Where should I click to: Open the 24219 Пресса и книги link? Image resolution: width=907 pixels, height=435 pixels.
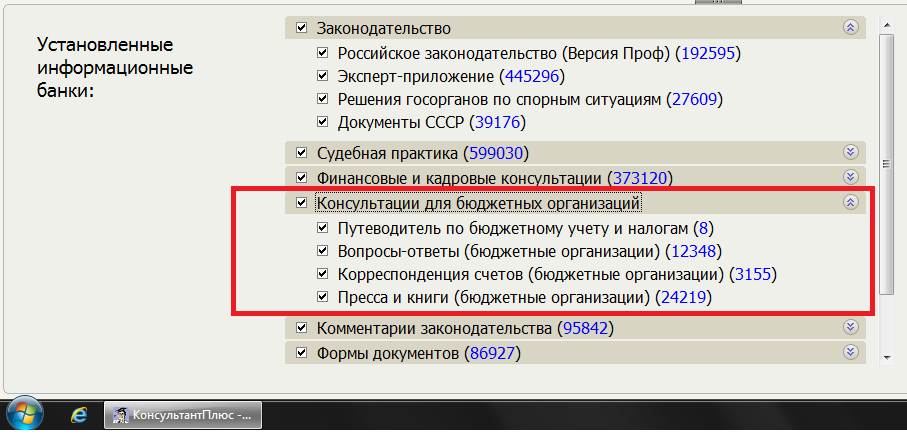tap(683, 298)
